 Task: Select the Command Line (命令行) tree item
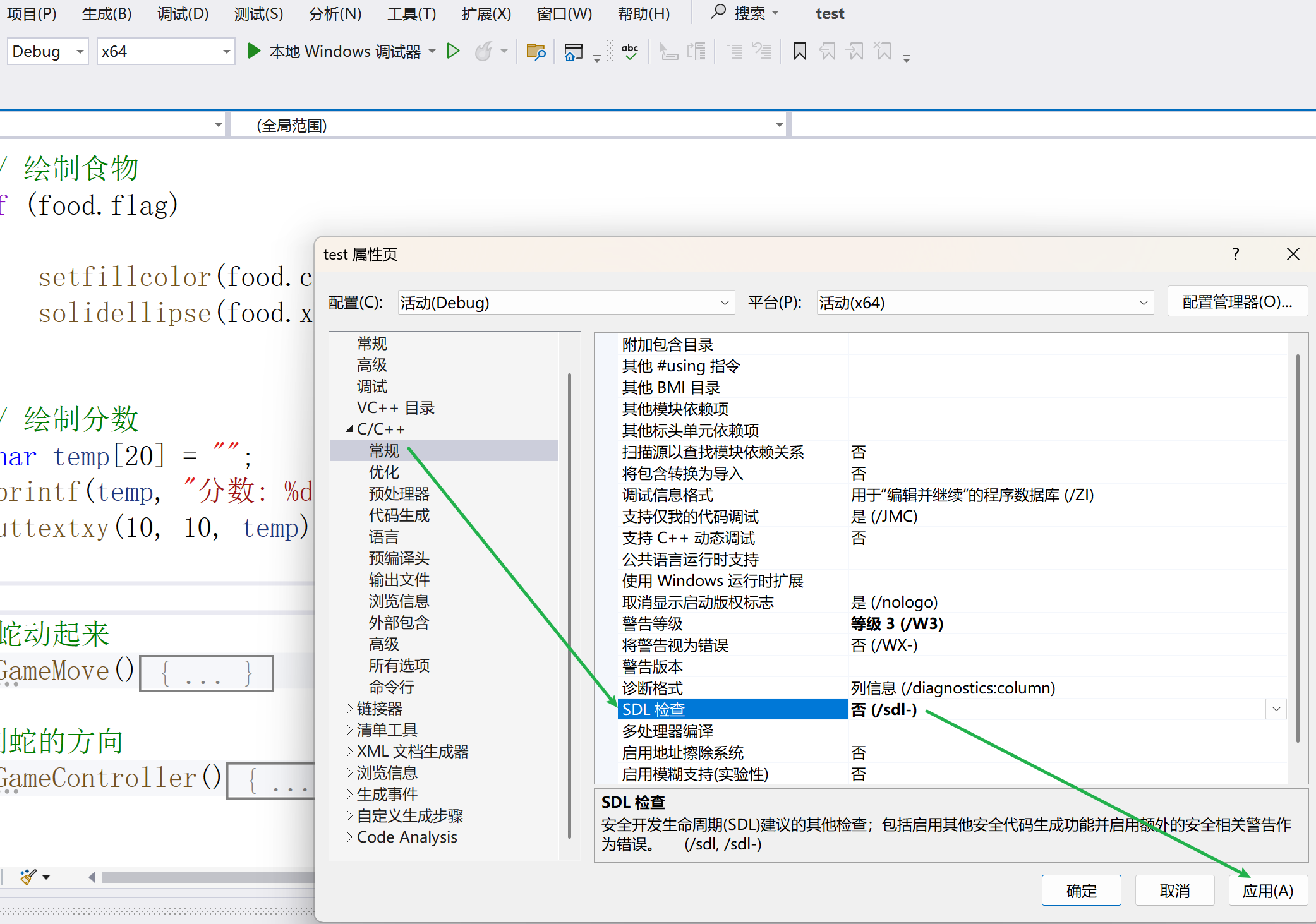tap(392, 687)
